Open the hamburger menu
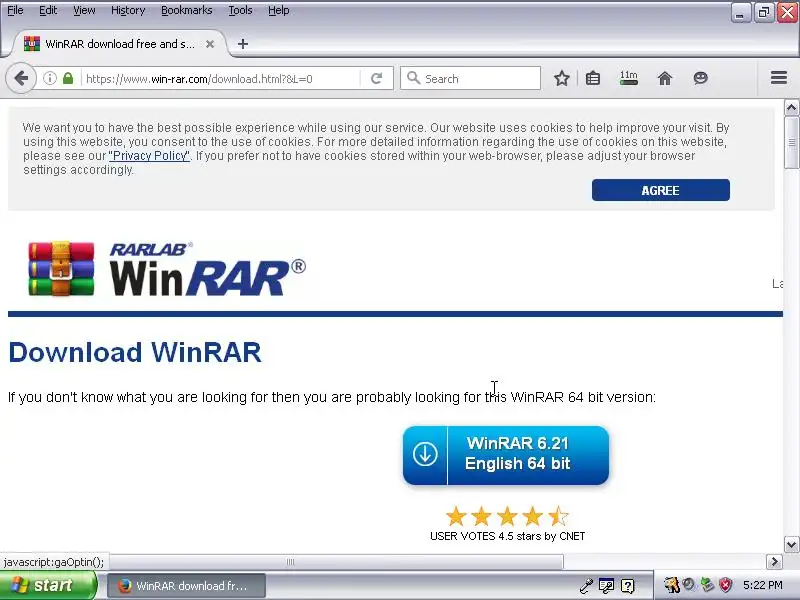Viewport: 800px width, 600px height. point(779,78)
